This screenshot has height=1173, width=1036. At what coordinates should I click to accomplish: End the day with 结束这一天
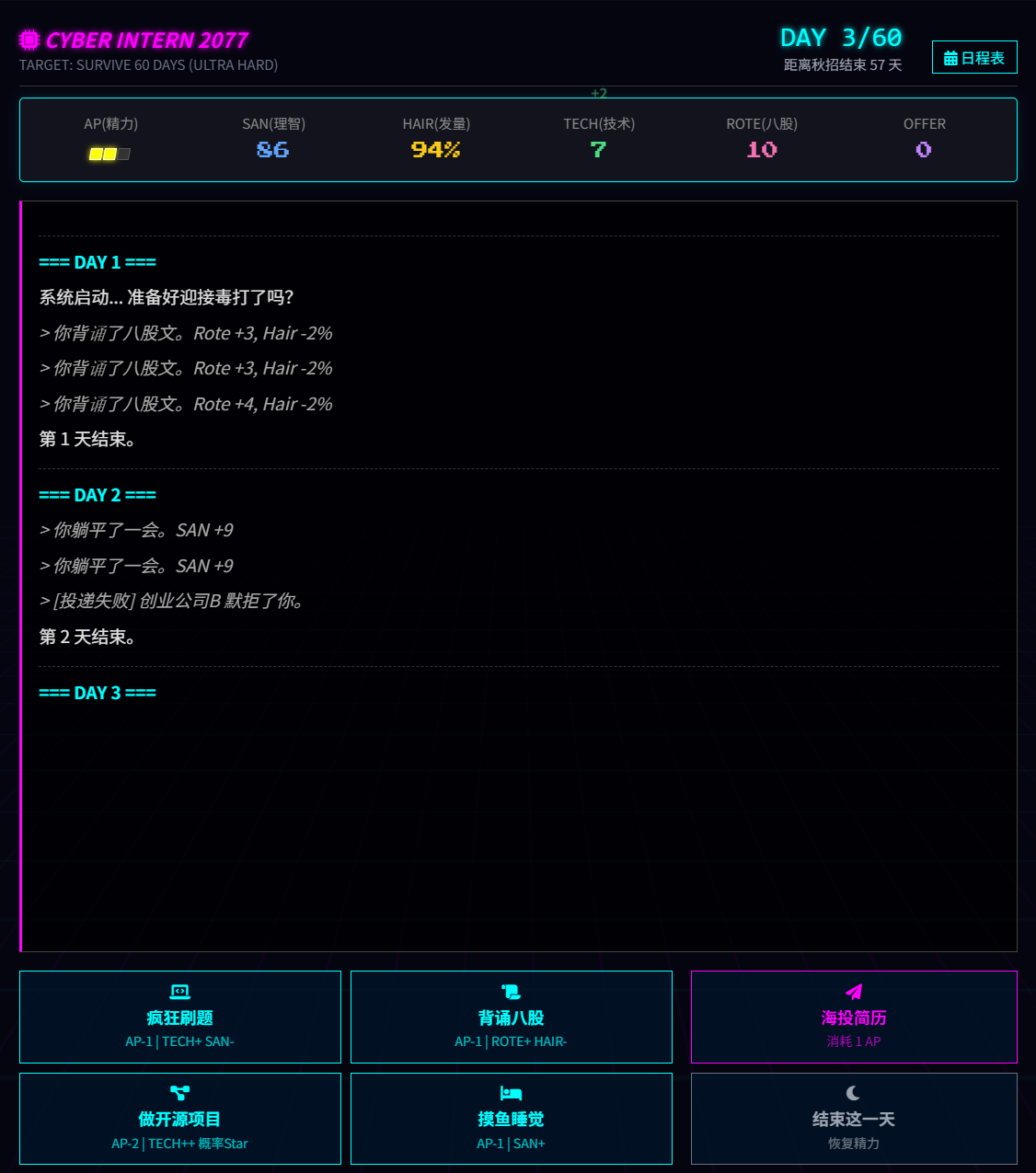click(x=853, y=1119)
